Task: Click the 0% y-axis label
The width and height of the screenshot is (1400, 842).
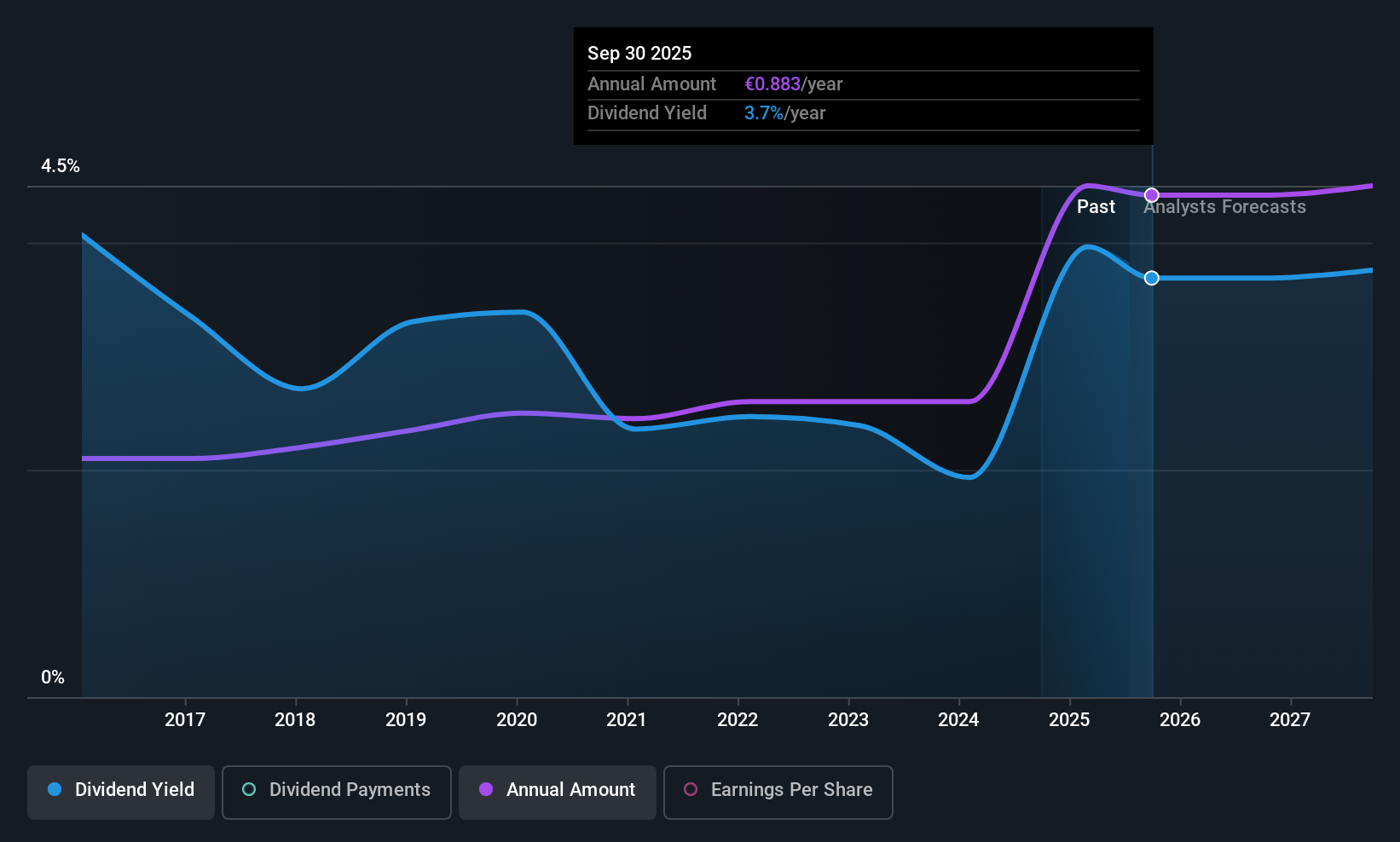Action: 53,678
